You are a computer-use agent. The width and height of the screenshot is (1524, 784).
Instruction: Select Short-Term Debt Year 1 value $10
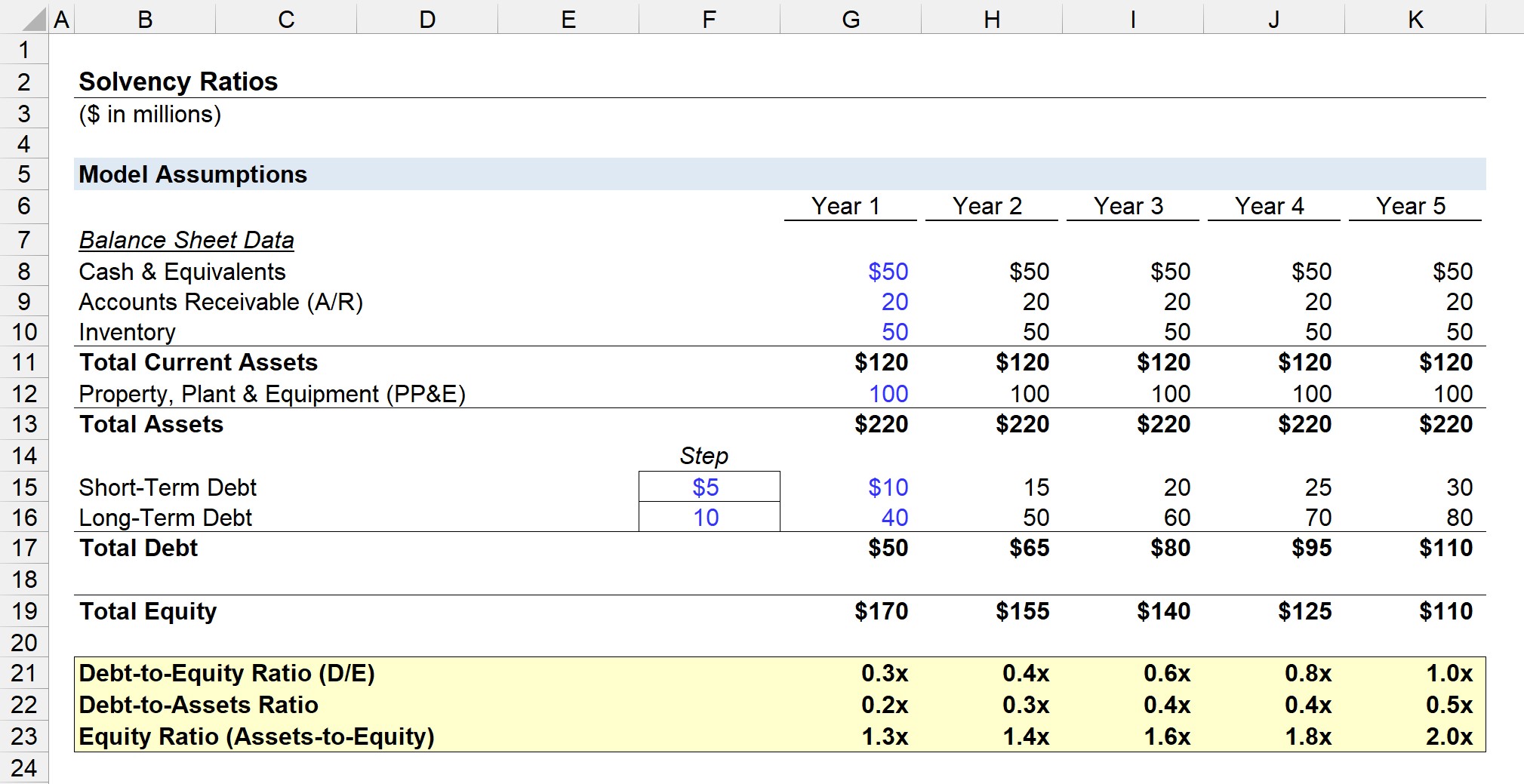tap(888, 487)
